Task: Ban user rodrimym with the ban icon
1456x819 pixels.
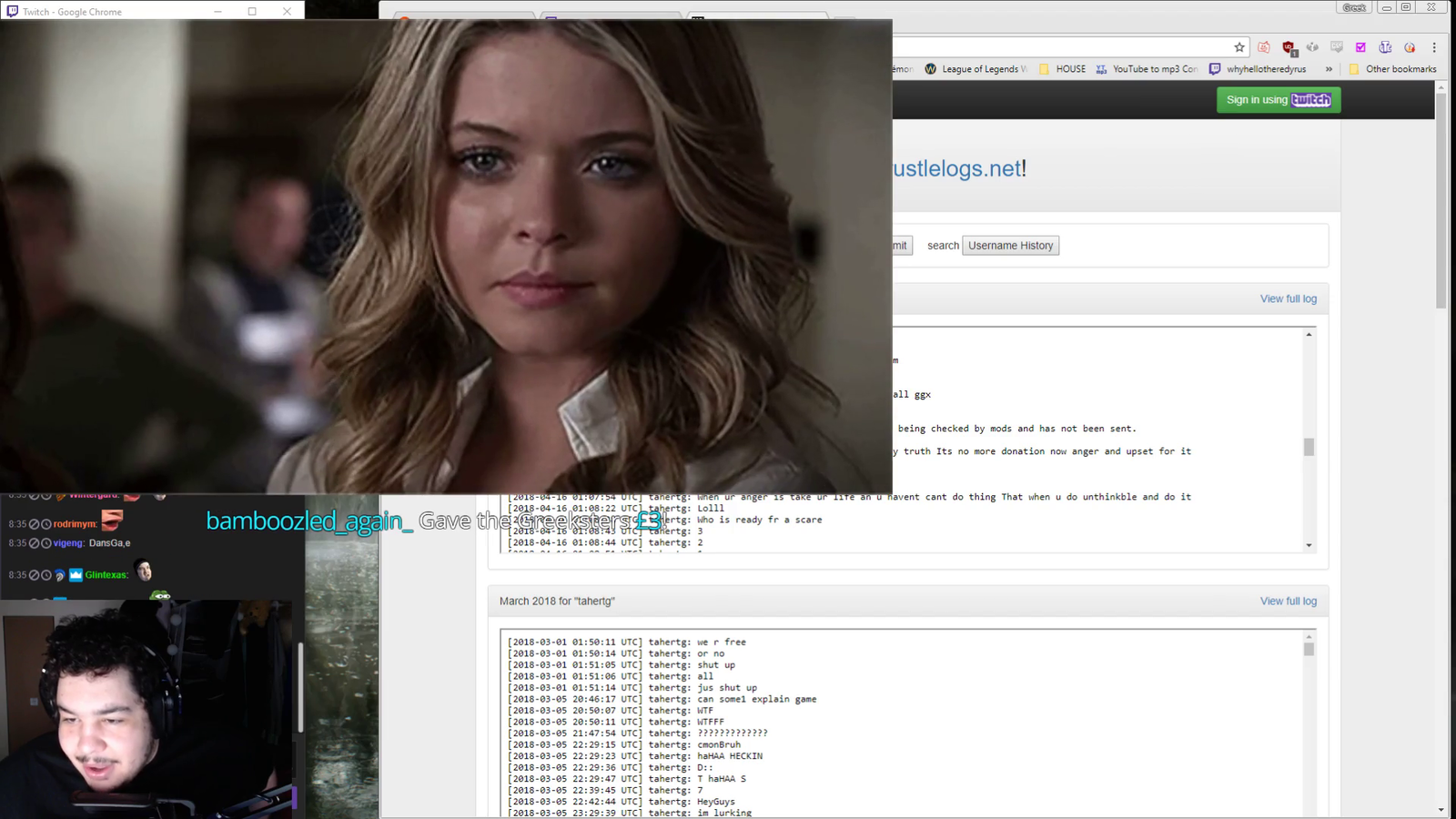Action: point(34,524)
